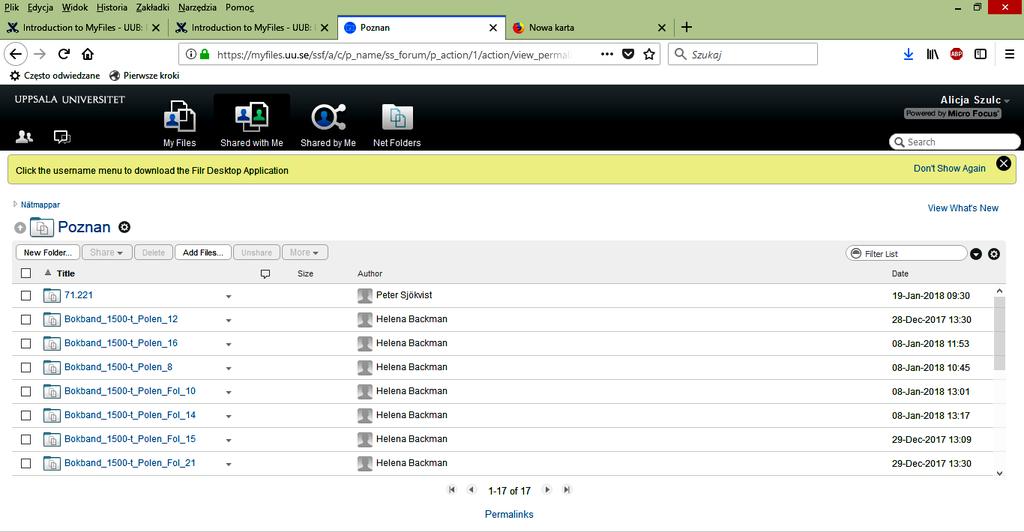Toggle the Firefox sidebar icon

980,54
